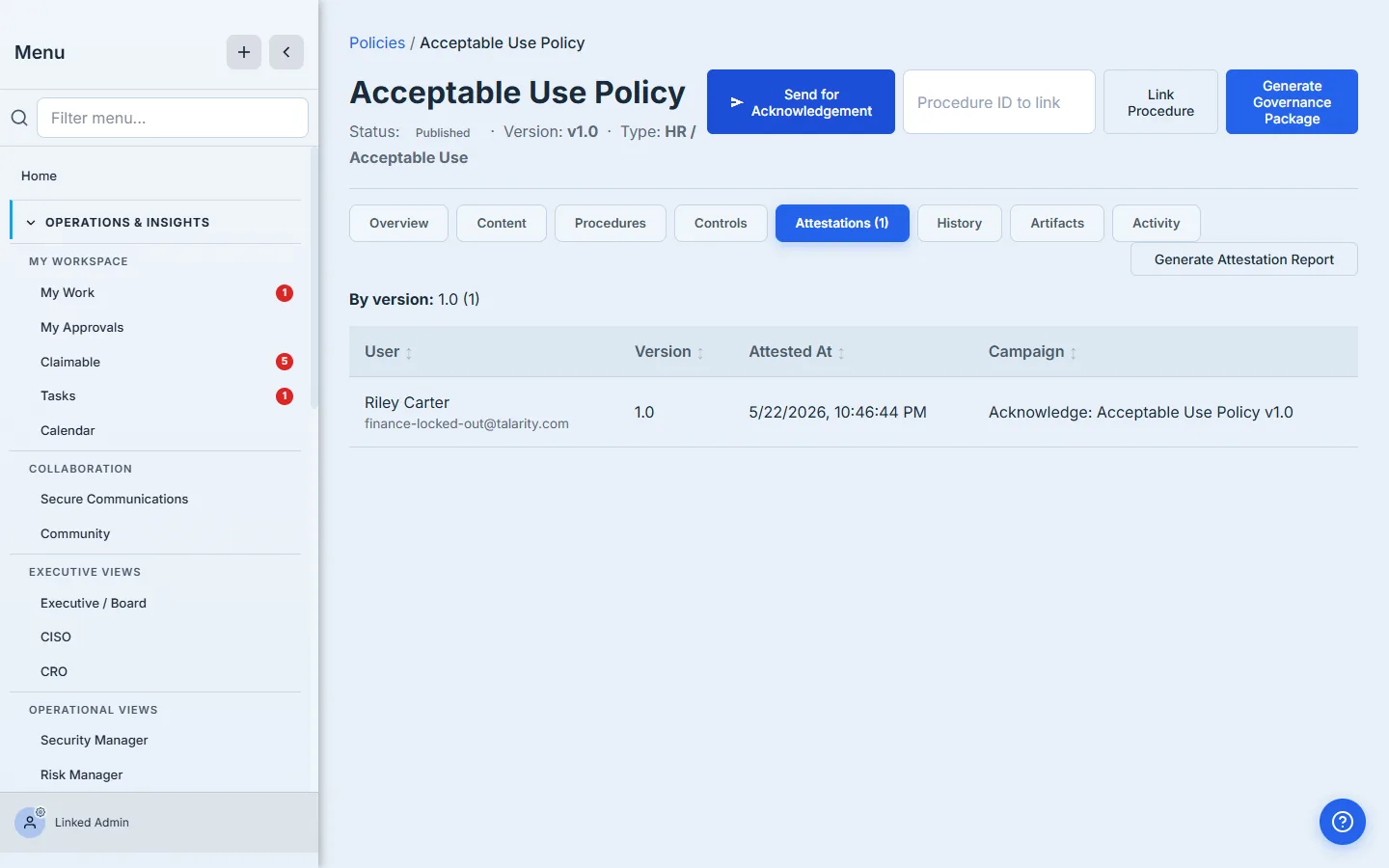Click Generate Attestation Report button
This screenshot has width=1389, height=868.
pyautogui.click(x=1244, y=259)
